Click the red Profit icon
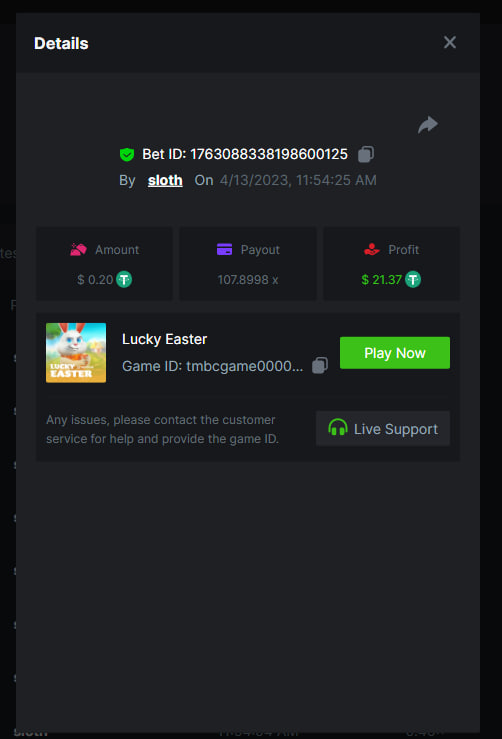 point(371,249)
